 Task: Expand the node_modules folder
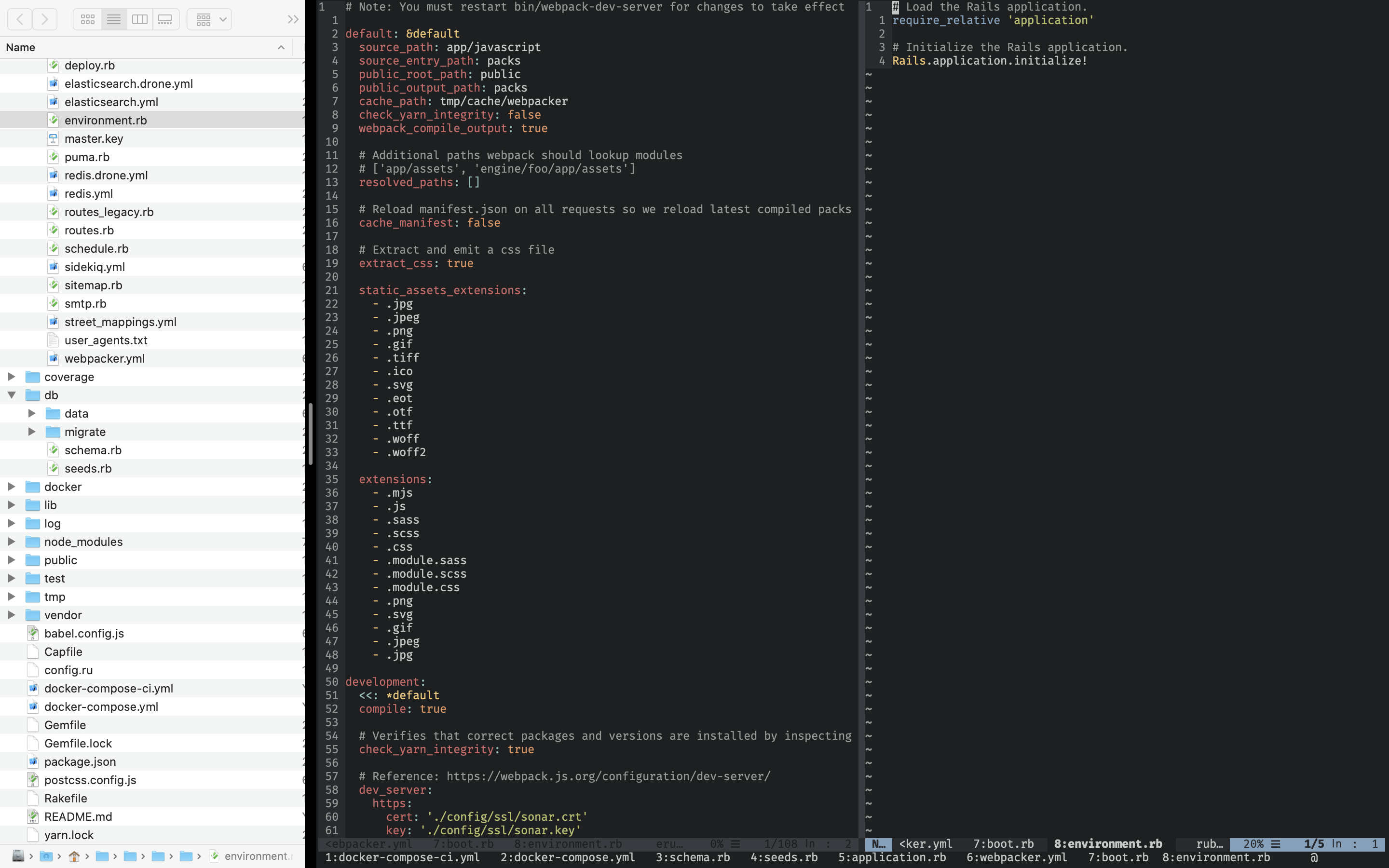pos(12,542)
